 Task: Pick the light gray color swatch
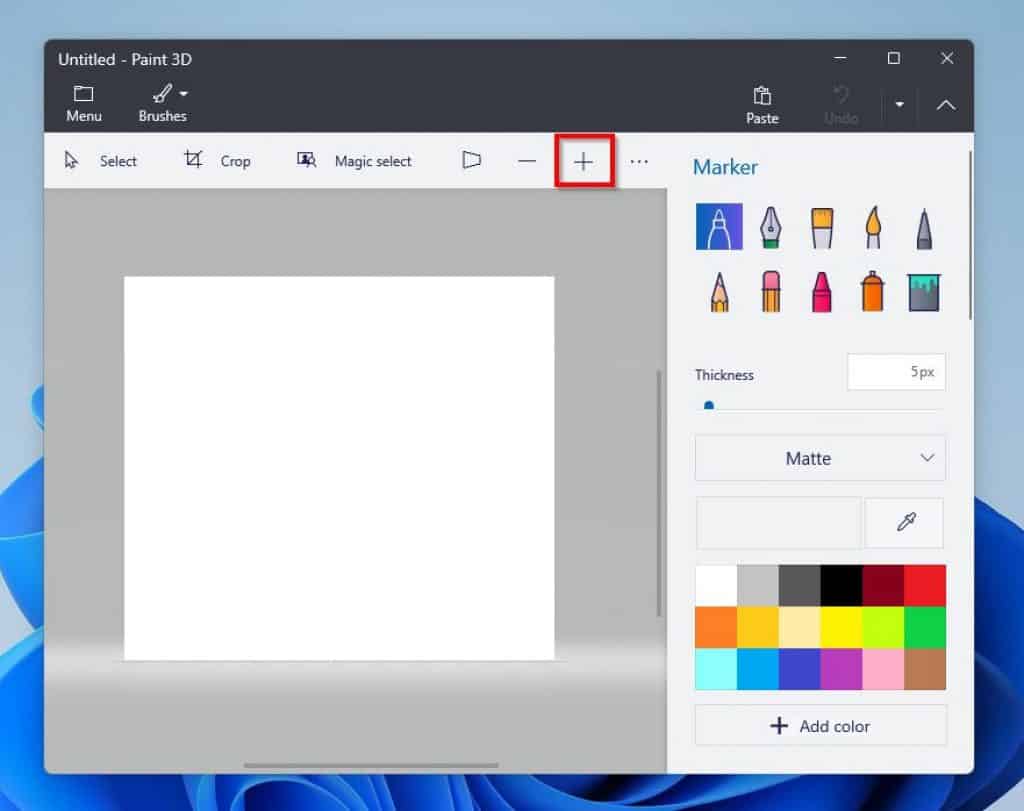click(x=758, y=586)
